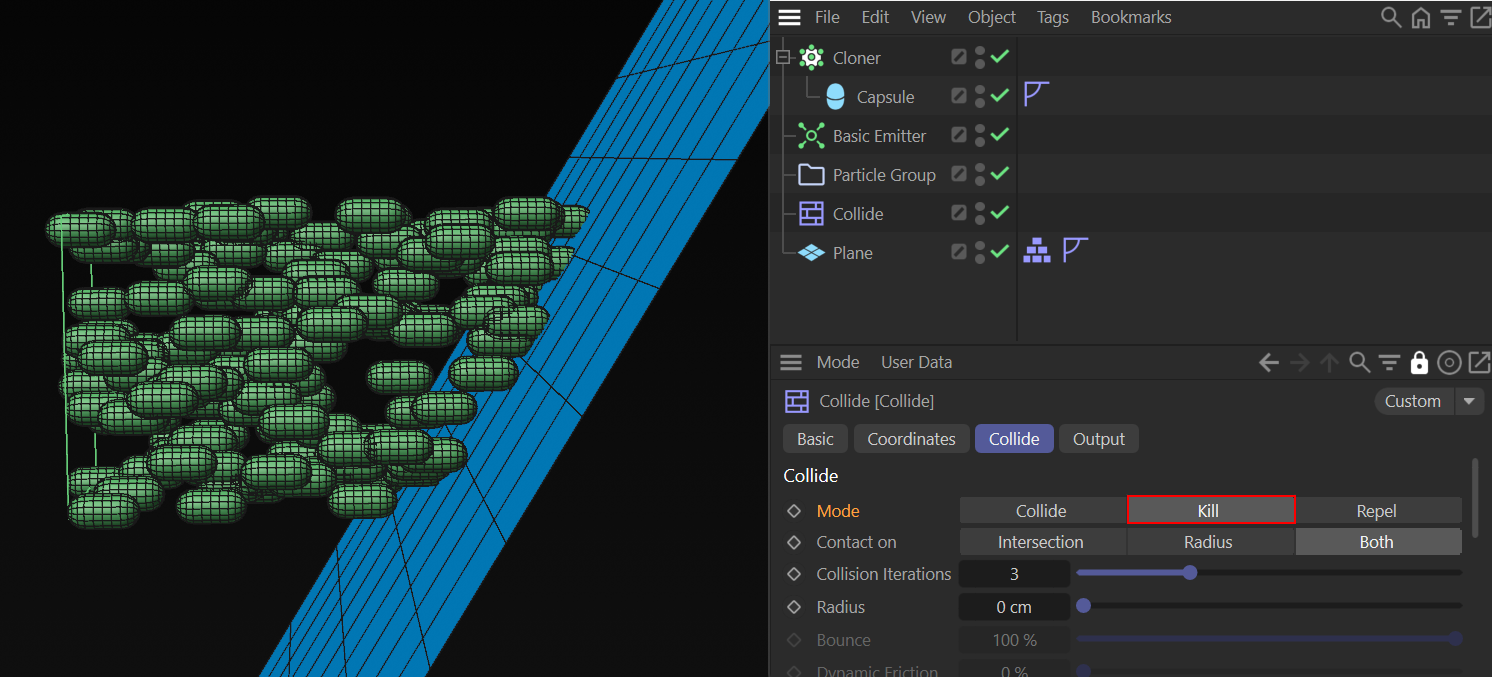Click the Collide icon in the attributes header
The width and height of the screenshot is (1492, 677).
(797, 401)
